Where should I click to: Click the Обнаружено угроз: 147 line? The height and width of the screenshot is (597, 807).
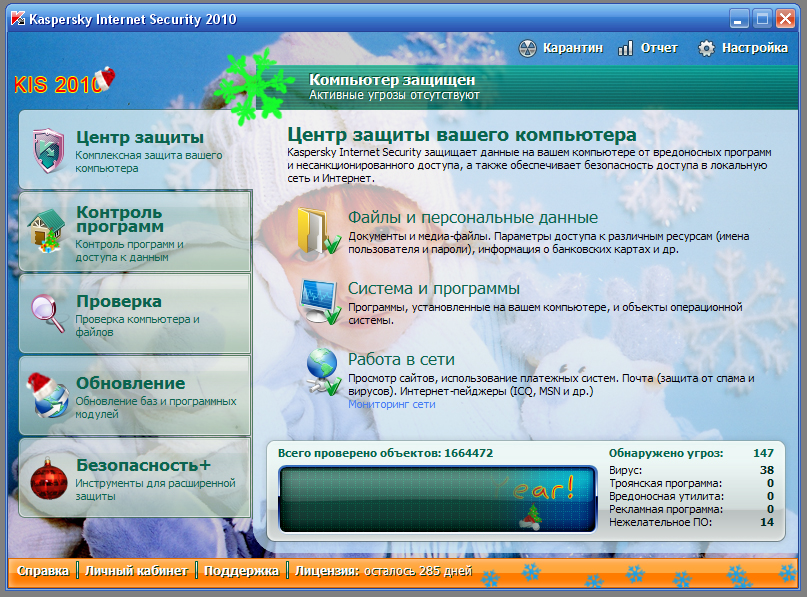click(691, 453)
